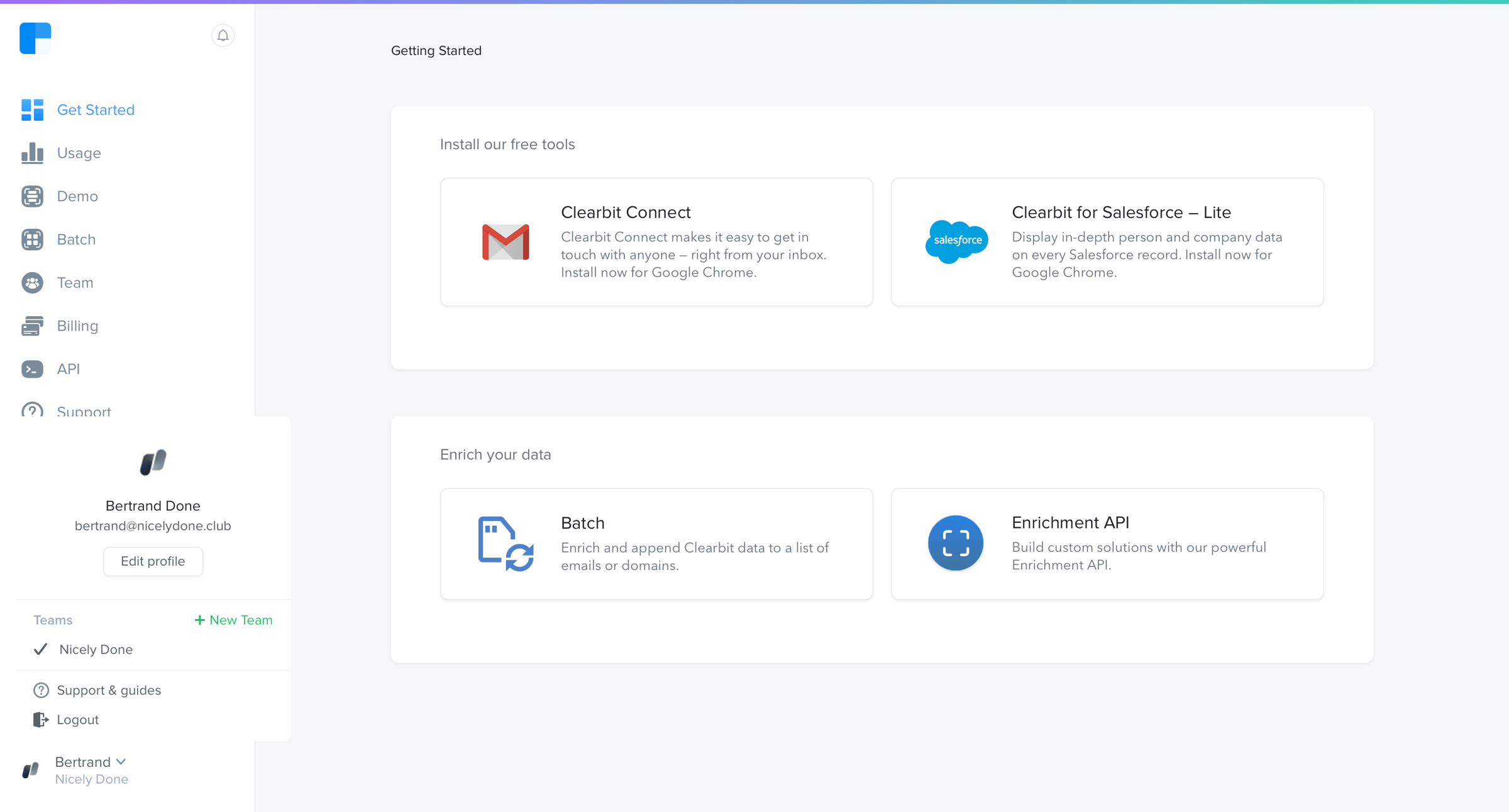This screenshot has height=812, width=1509.
Task: Create a New Team
Action: pos(233,620)
